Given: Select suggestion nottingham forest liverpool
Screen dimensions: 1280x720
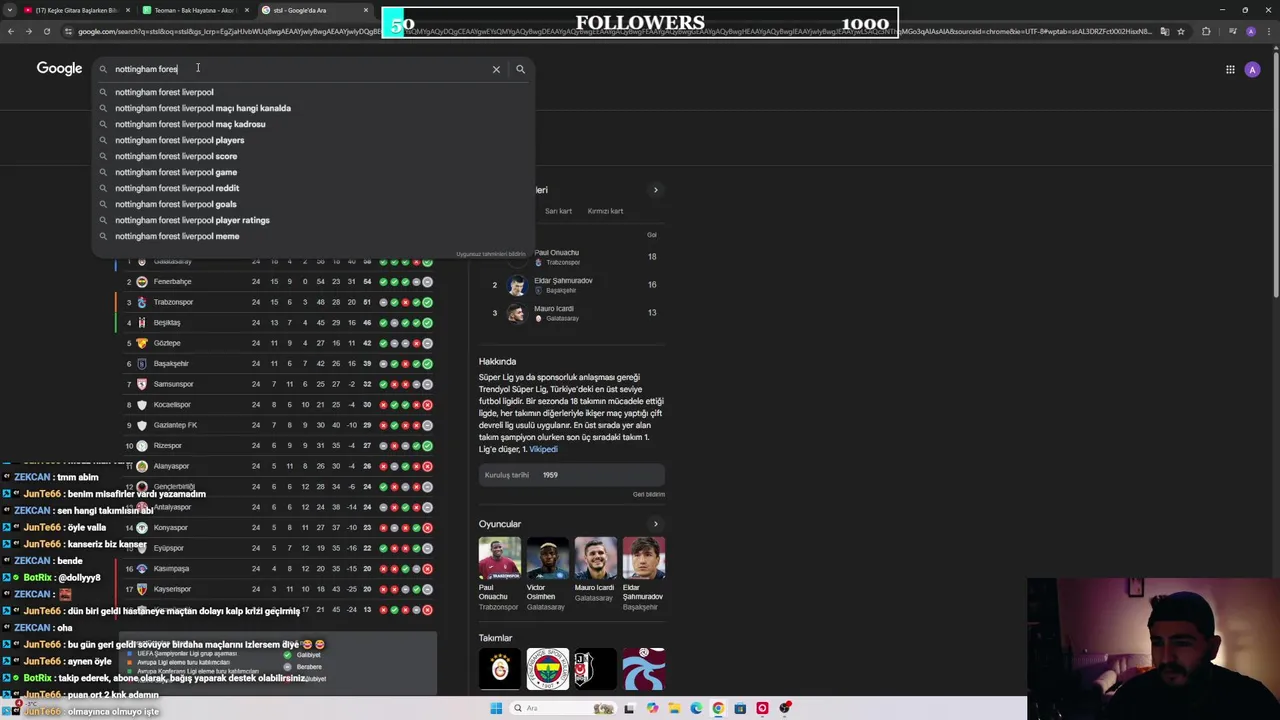Looking at the screenshot, I should (x=312, y=92).
